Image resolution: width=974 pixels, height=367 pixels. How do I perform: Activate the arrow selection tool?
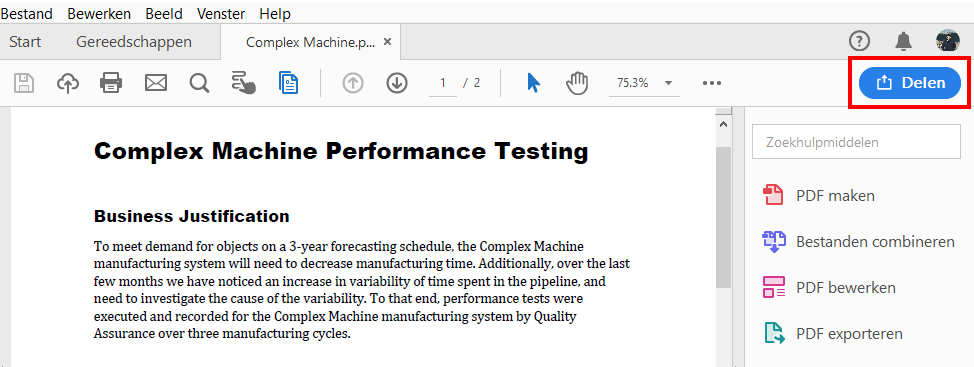[x=533, y=83]
